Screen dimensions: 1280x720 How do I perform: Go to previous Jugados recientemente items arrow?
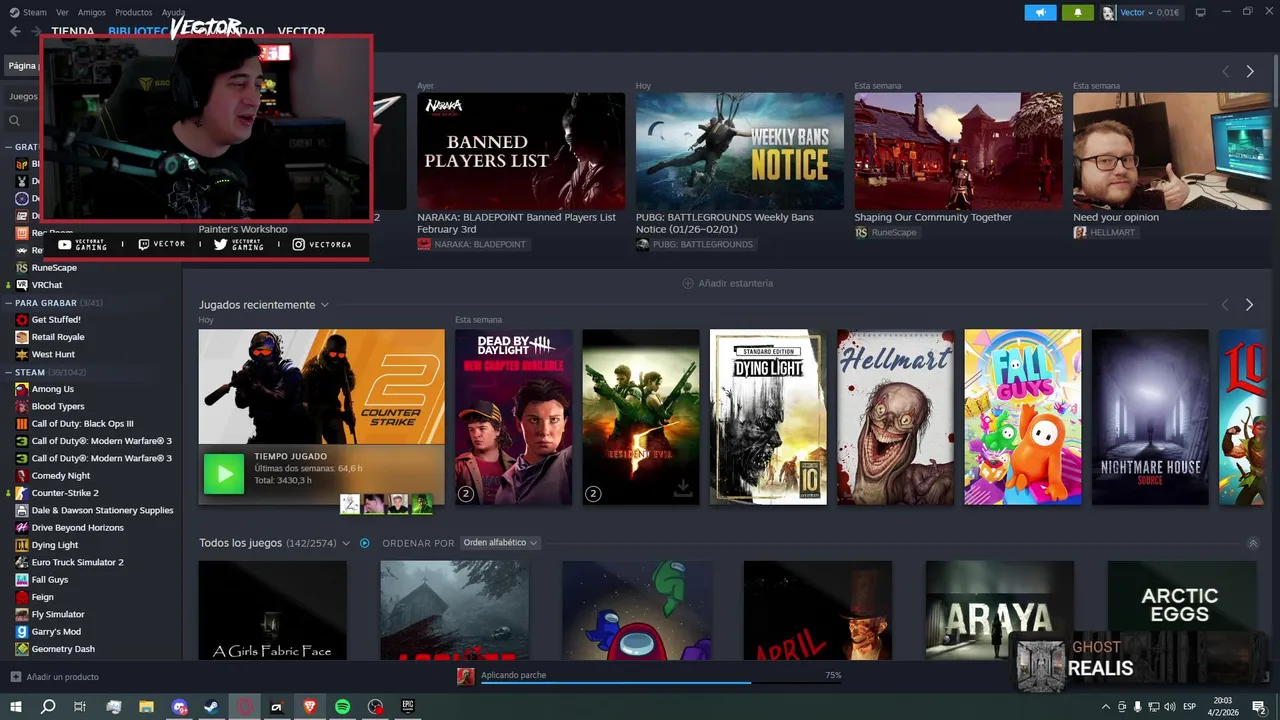(1225, 305)
